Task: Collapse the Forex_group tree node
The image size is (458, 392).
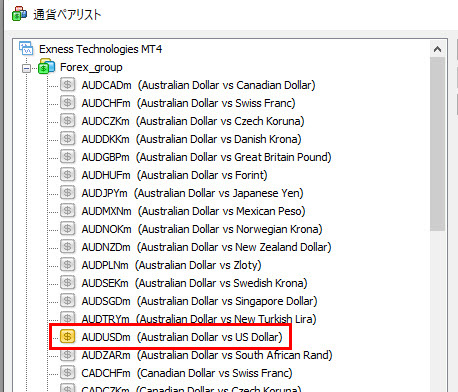Action: (x=26, y=68)
